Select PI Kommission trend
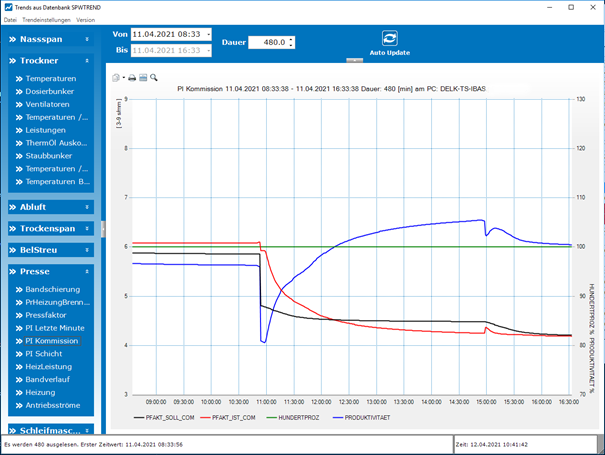 (x=52, y=341)
